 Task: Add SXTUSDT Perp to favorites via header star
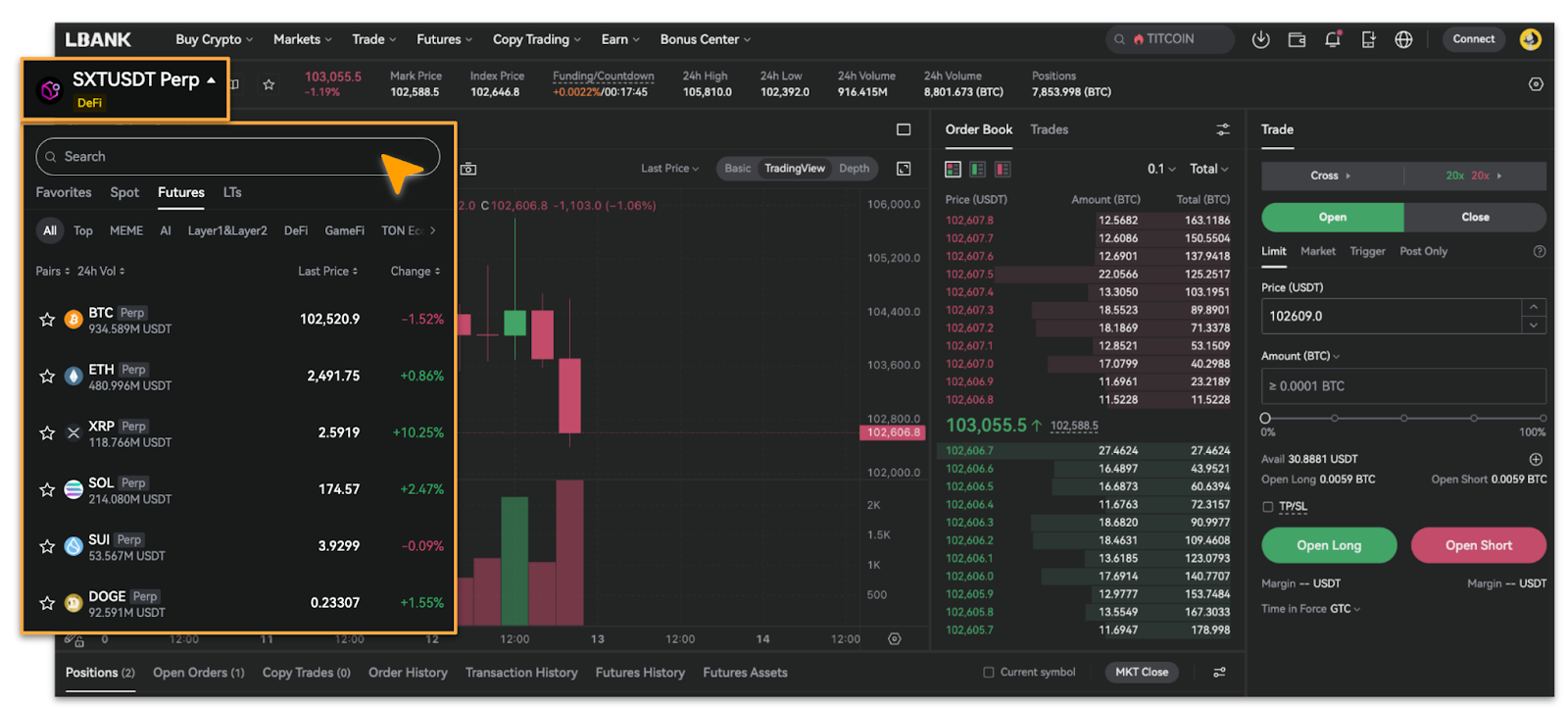pyautogui.click(x=269, y=84)
